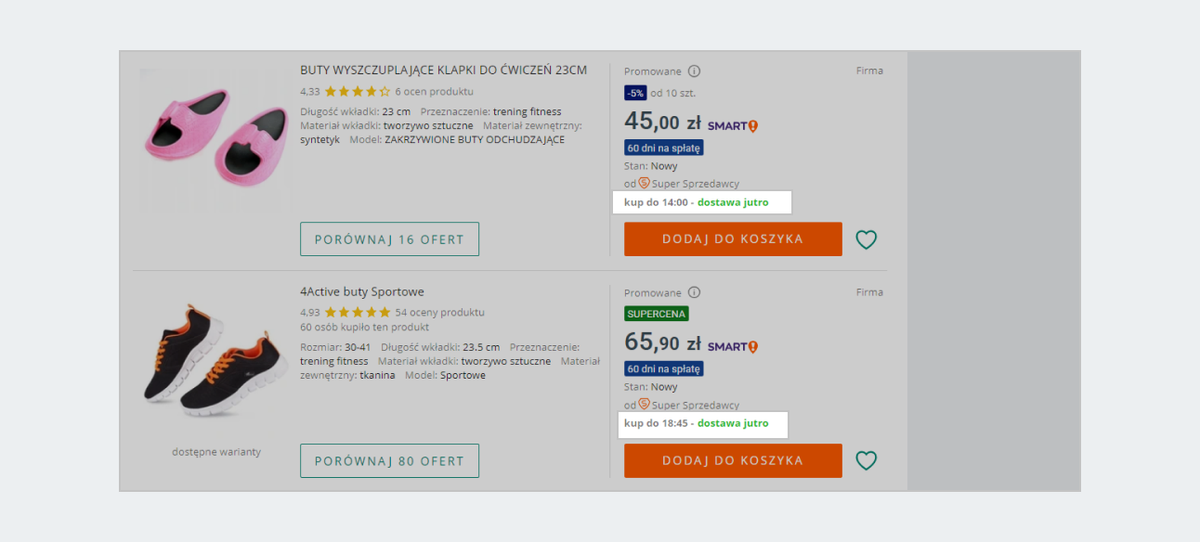Add 4Active shoes with DODAJ DO KOSZYKA
This screenshot has height=542, width=1200.
(x=733, y=461)
